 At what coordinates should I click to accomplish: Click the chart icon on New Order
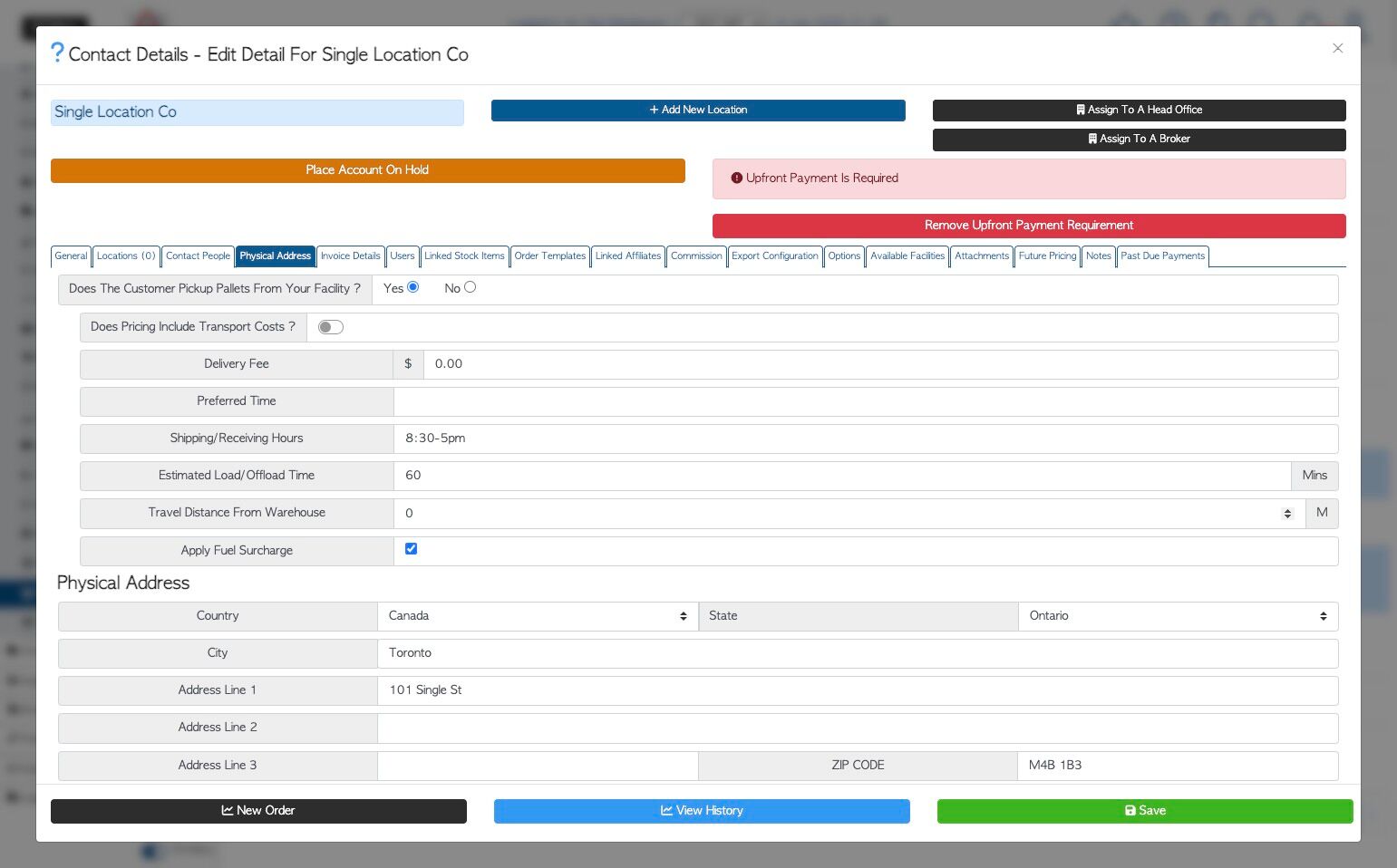[x=228, y=810]
